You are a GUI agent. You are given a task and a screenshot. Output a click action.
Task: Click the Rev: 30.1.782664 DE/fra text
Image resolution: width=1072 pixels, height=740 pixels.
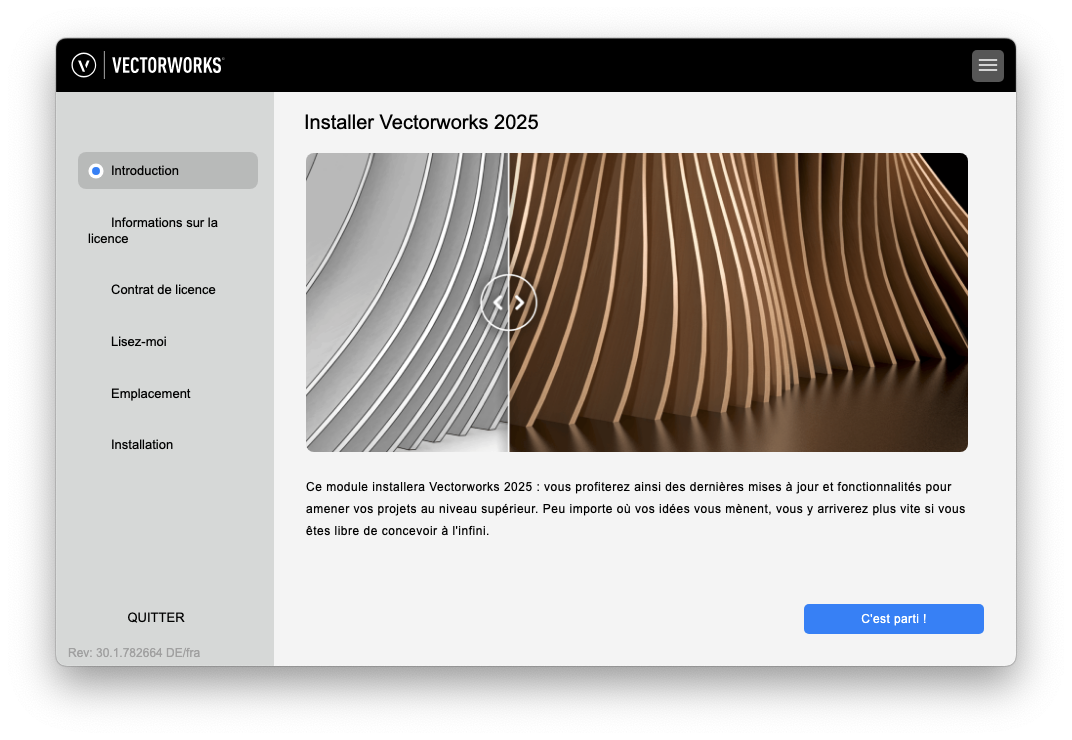(x=134, y=652)
